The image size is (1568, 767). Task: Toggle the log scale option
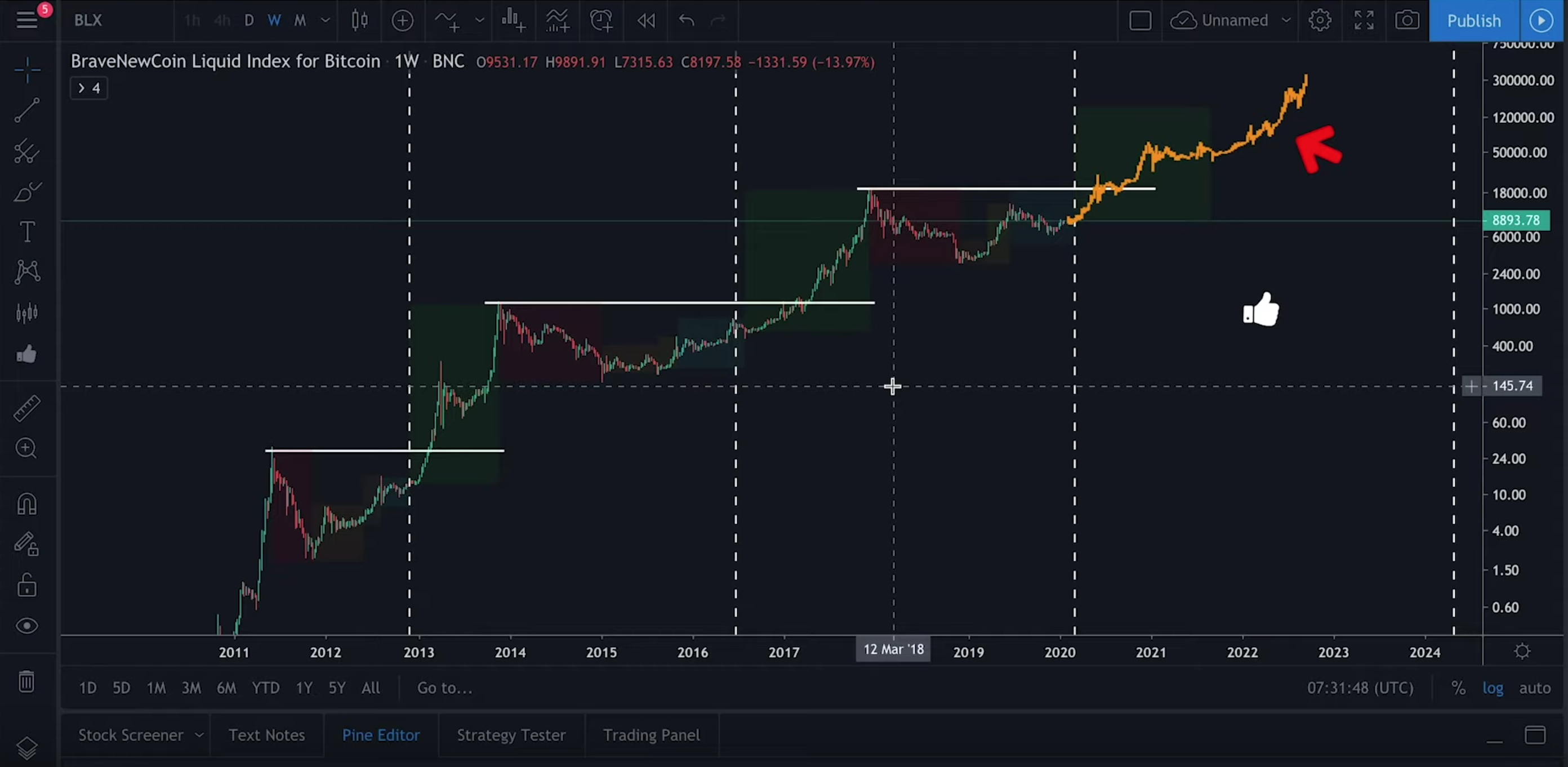1493,688
